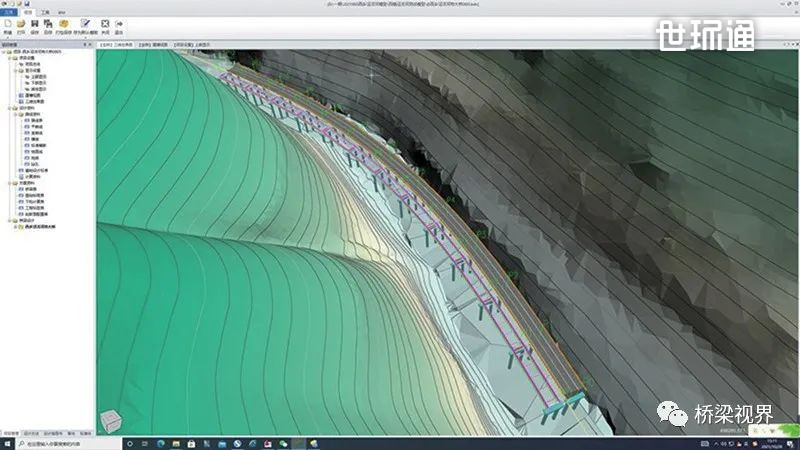Click the New file toolbar icon
Viewport: 800px width, 450px height.
pyautogui.click(x=8, y=23)
